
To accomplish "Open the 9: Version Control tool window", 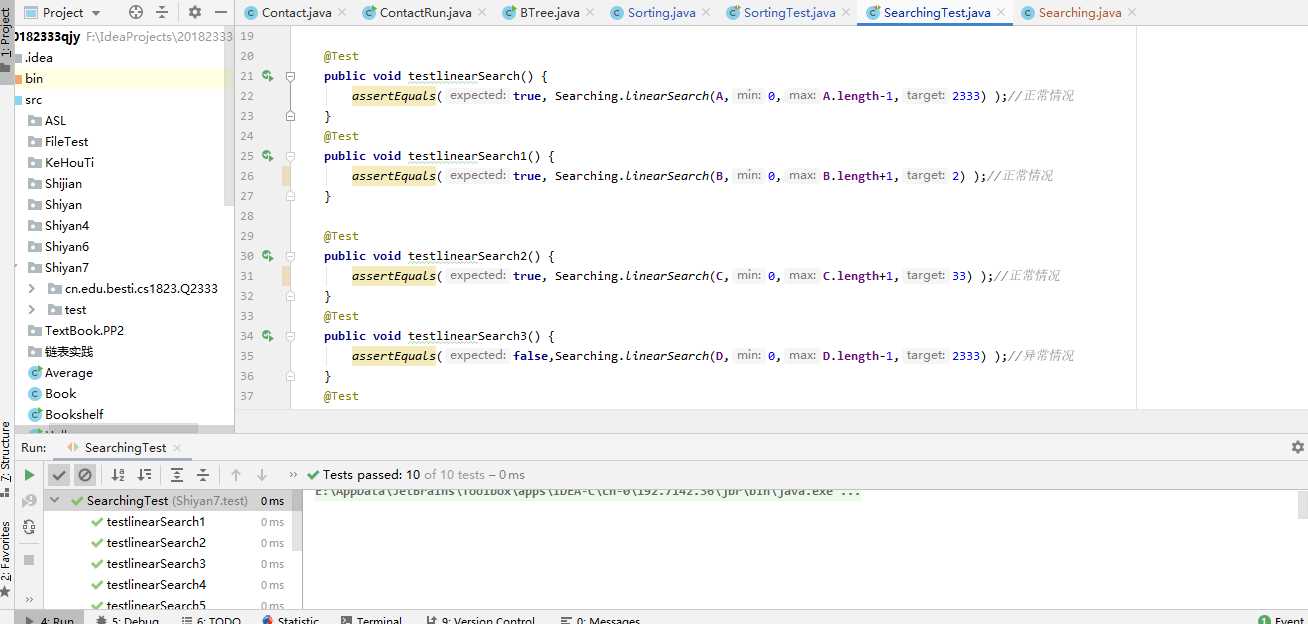I will click(x=481, y=620).
